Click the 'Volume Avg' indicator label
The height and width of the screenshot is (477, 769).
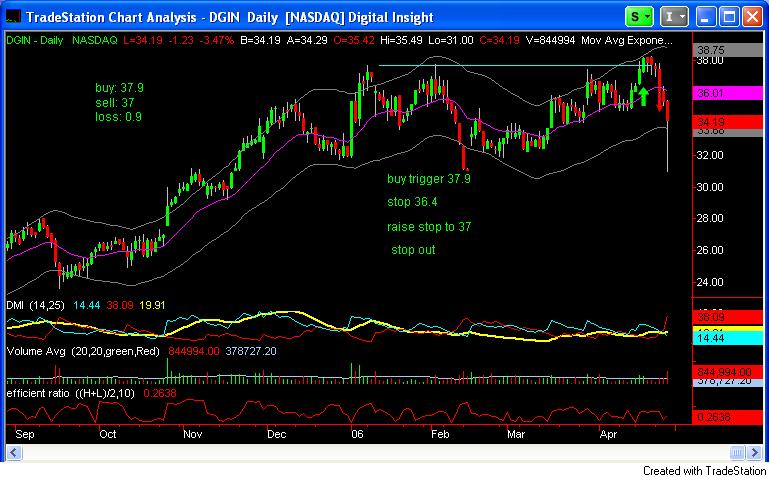point(36,351)
